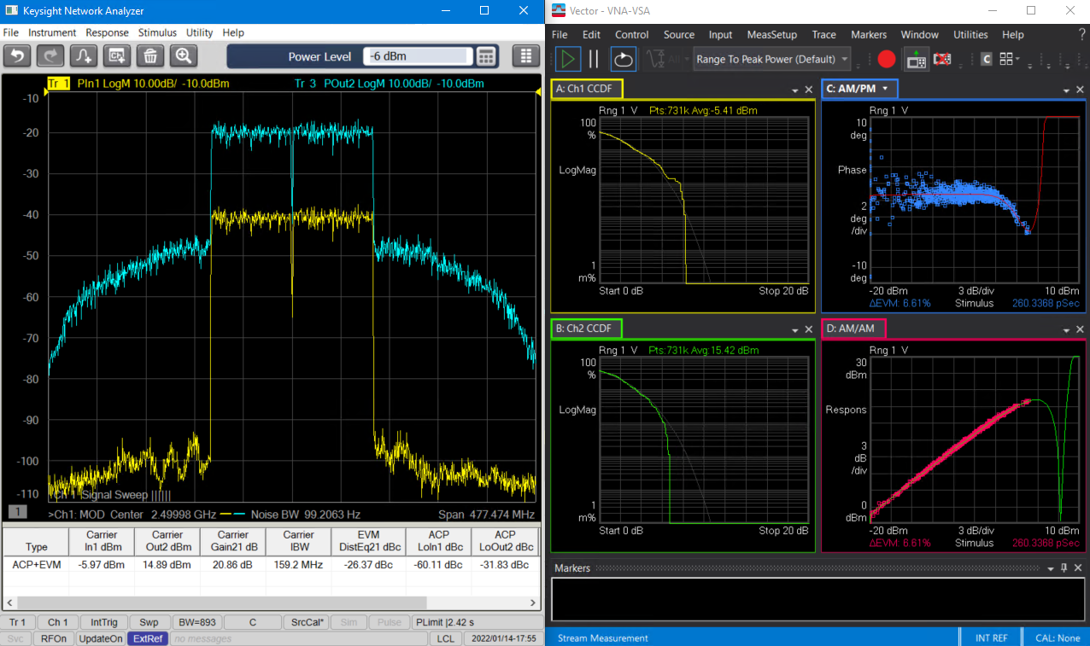The width and height of the screenshot is (1090, 646).
Task: Pause the measurement with the pause icon
Action: (595, 59)
